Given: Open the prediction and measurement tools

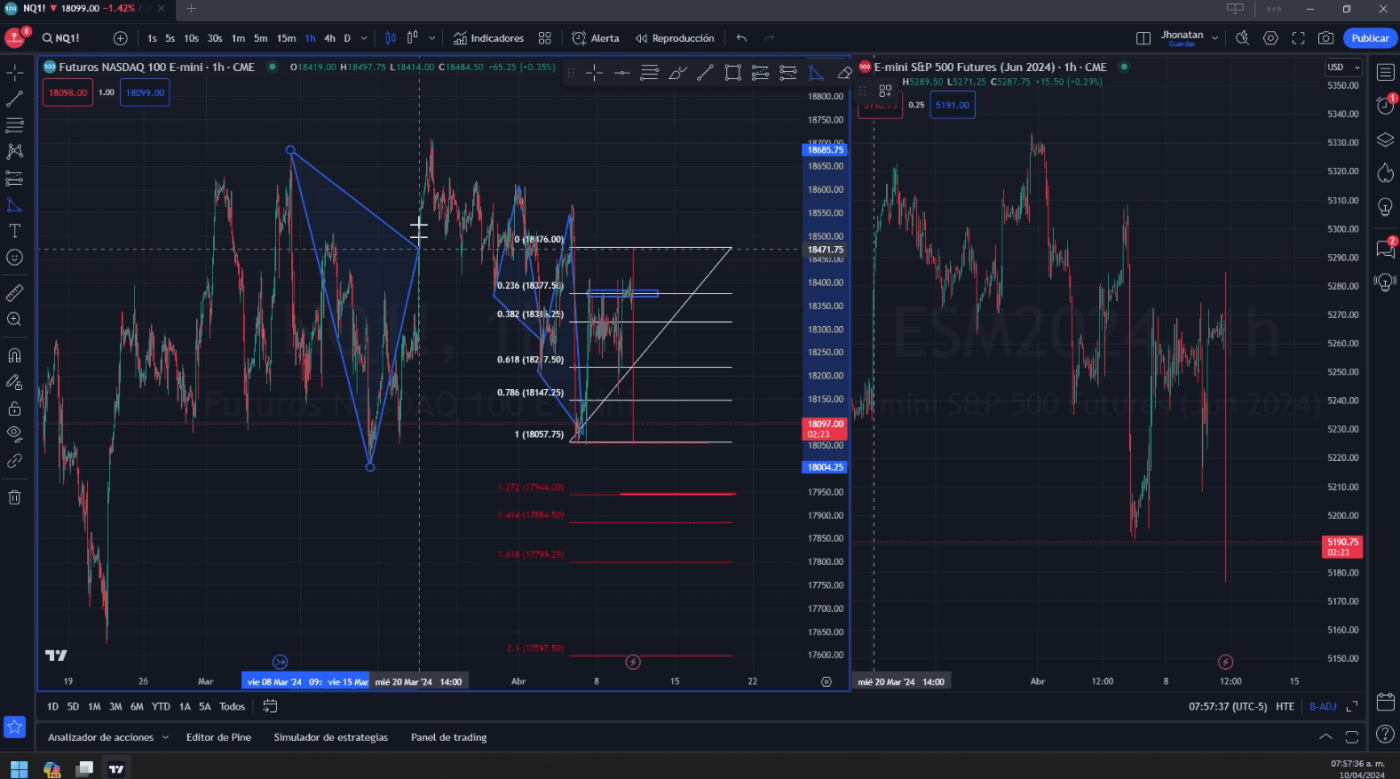Looking at the screenshot, I should pyautogui.click(x=14, y=178).
